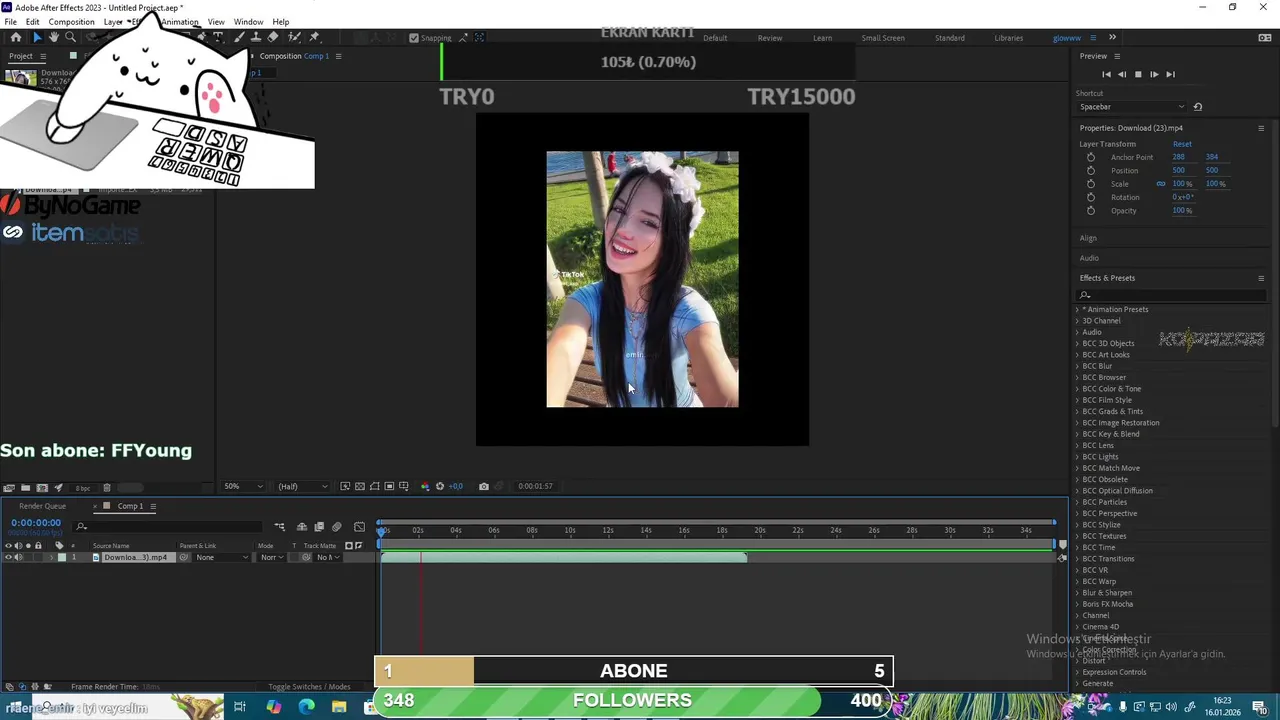This screenshot has width=1280, height=720.
Task: Click the Reset Exposure icon
Action: point(440,486)
